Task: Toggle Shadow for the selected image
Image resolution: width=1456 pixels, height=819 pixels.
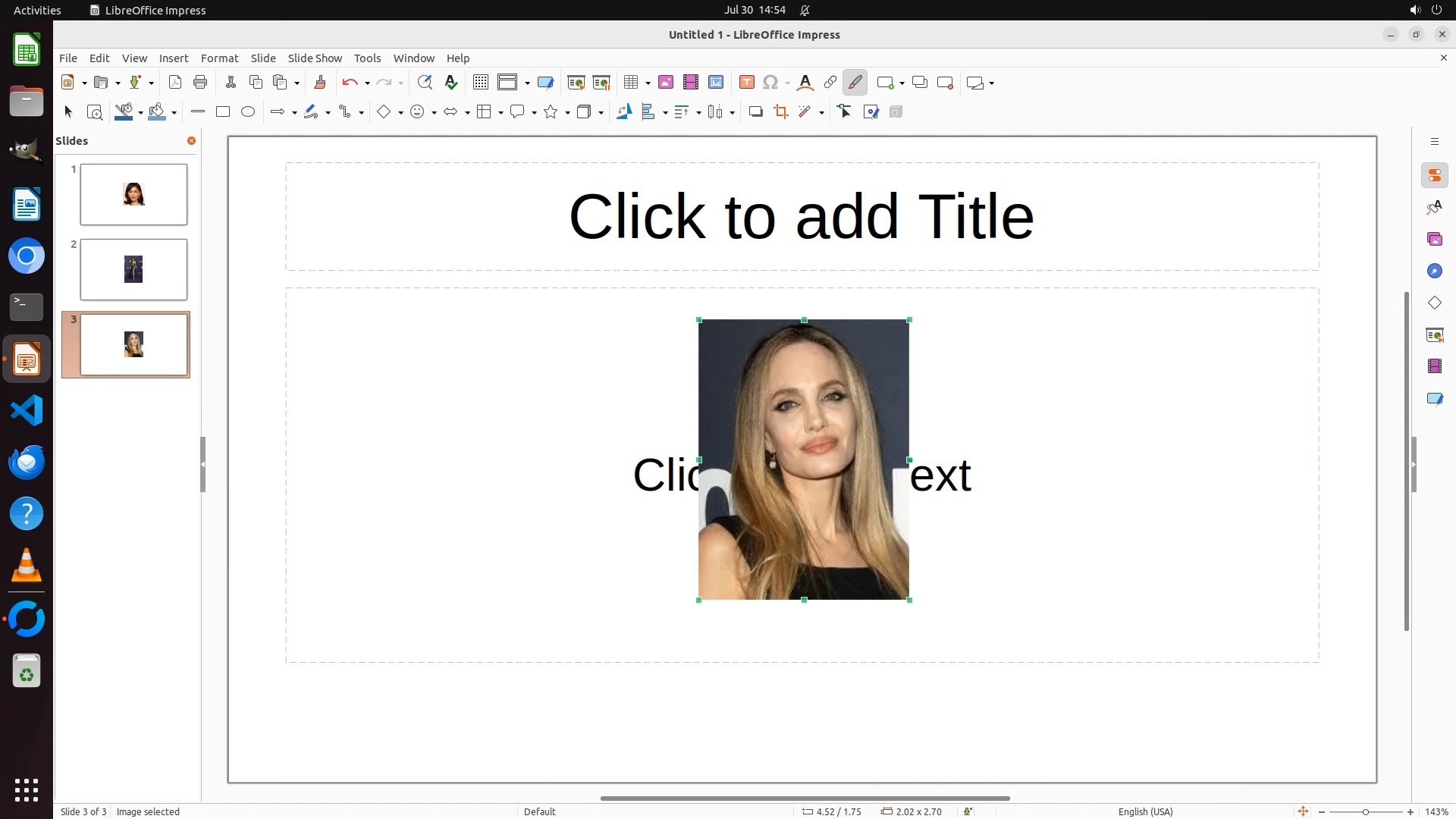Action: click(x=755, y=112)
